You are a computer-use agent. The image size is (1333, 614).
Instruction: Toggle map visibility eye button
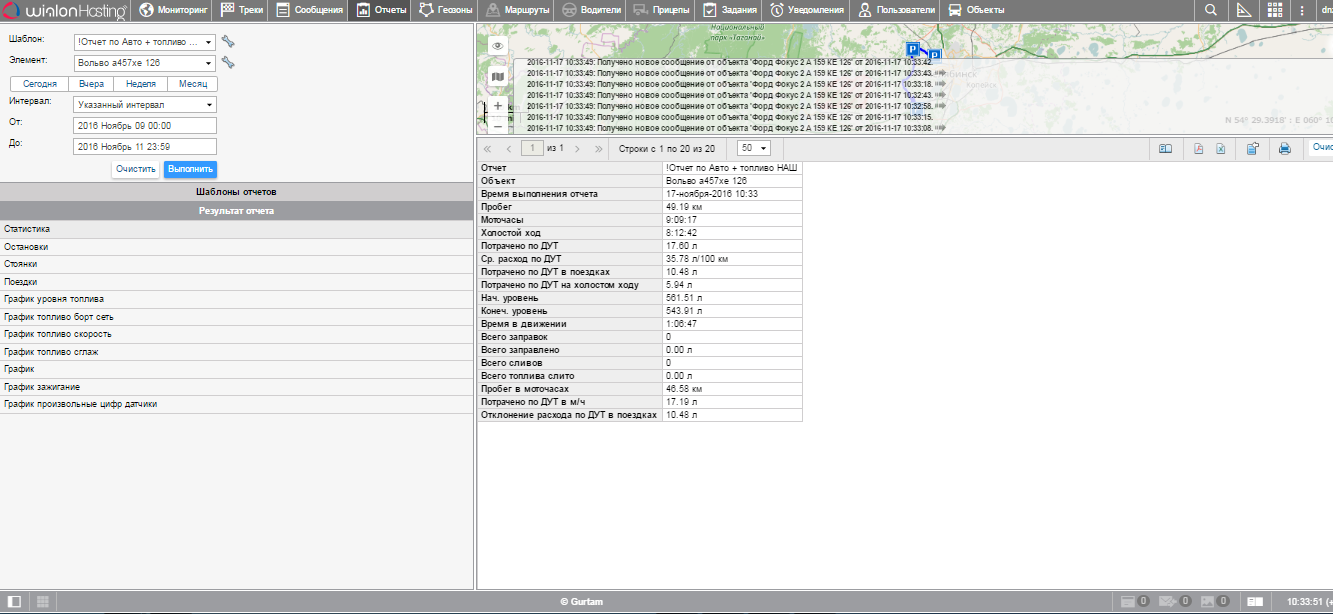point(498,46)
